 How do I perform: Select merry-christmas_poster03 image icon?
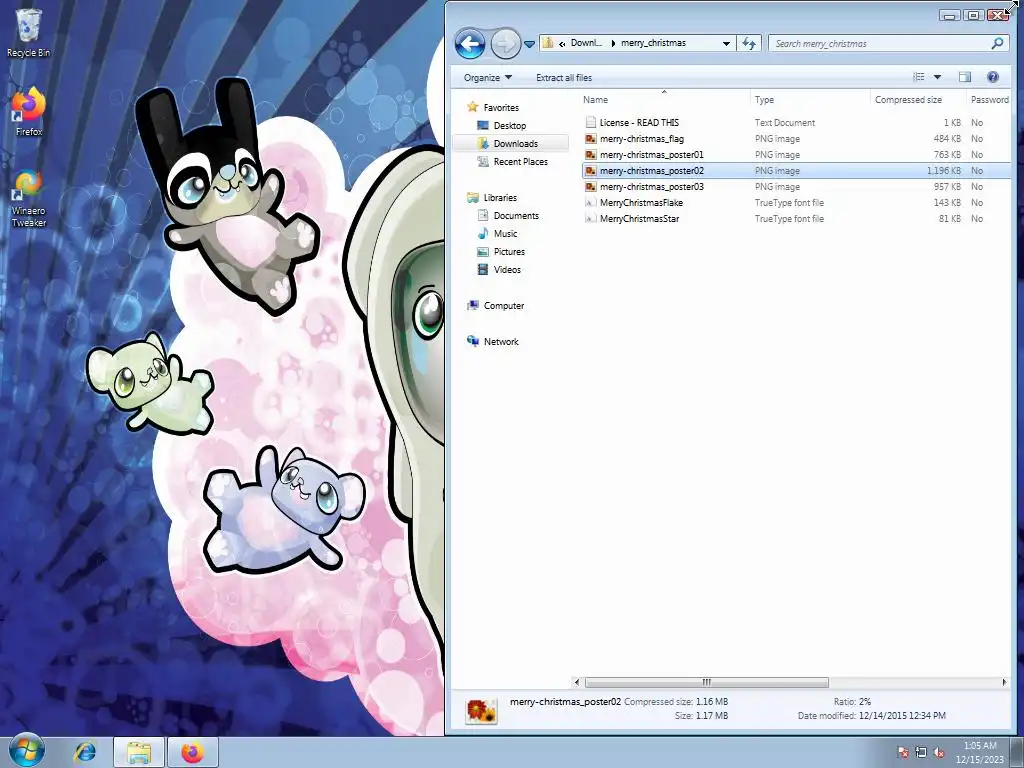click(x=590, y=186)
